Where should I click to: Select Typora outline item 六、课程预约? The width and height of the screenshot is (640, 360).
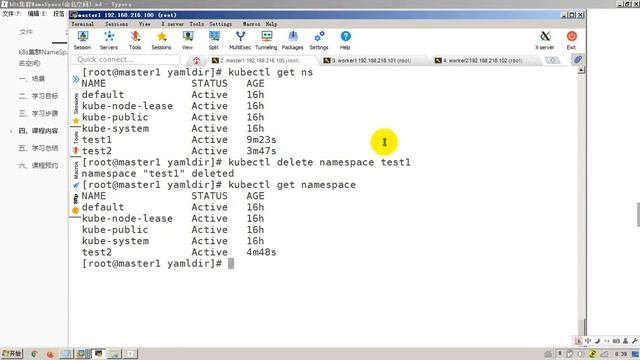[x=38, y=165]
